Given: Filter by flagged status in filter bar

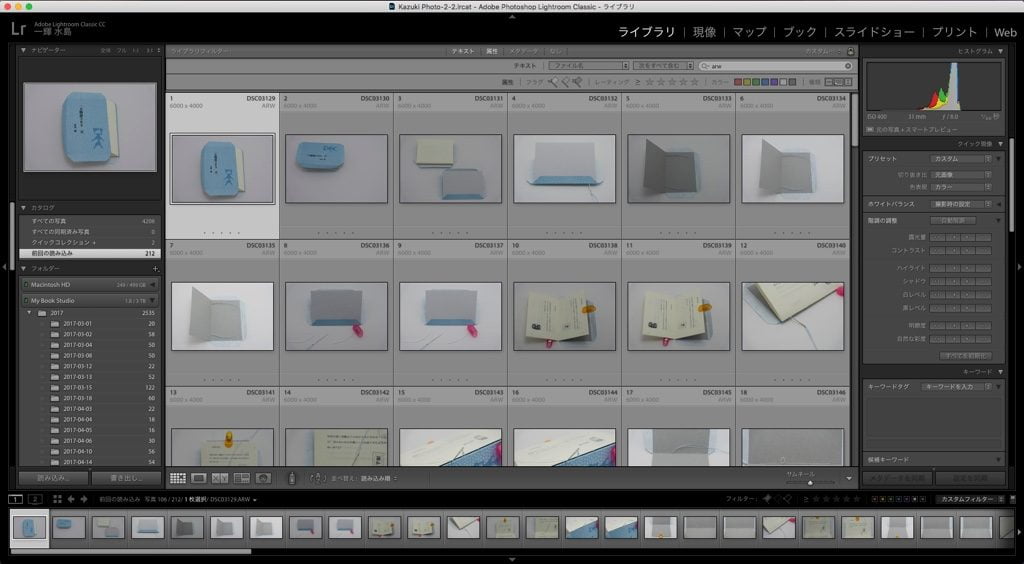Looking at the screenshot, I should [553, 82].
